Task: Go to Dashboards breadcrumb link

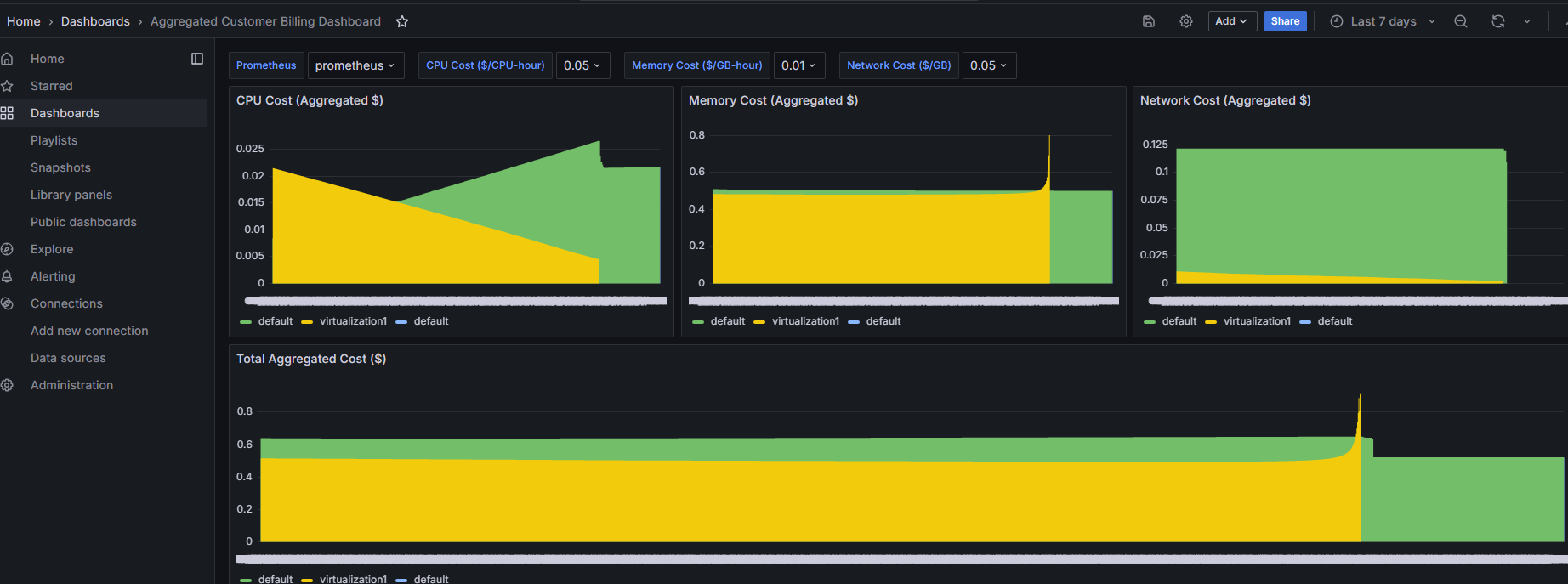Action: pos(95,21)
